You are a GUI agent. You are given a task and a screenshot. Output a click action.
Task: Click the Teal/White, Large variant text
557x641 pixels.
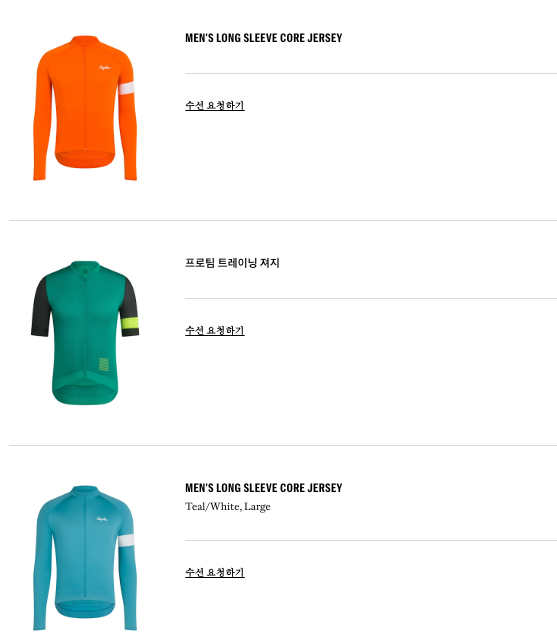point(228,507)
